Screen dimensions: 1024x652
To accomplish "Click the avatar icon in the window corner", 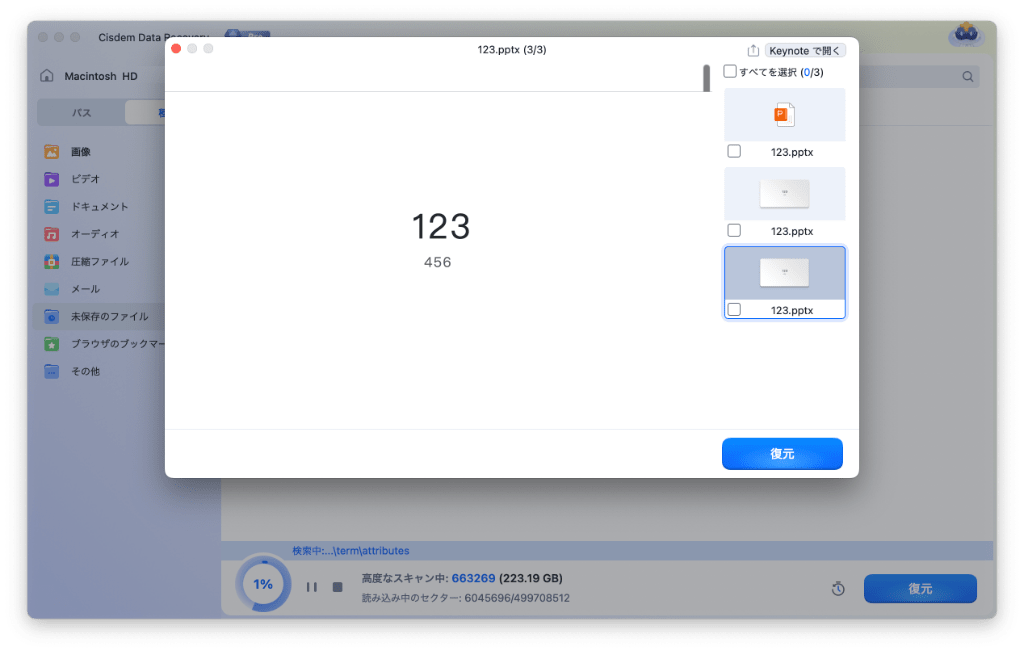I will (x=966, y=33).
